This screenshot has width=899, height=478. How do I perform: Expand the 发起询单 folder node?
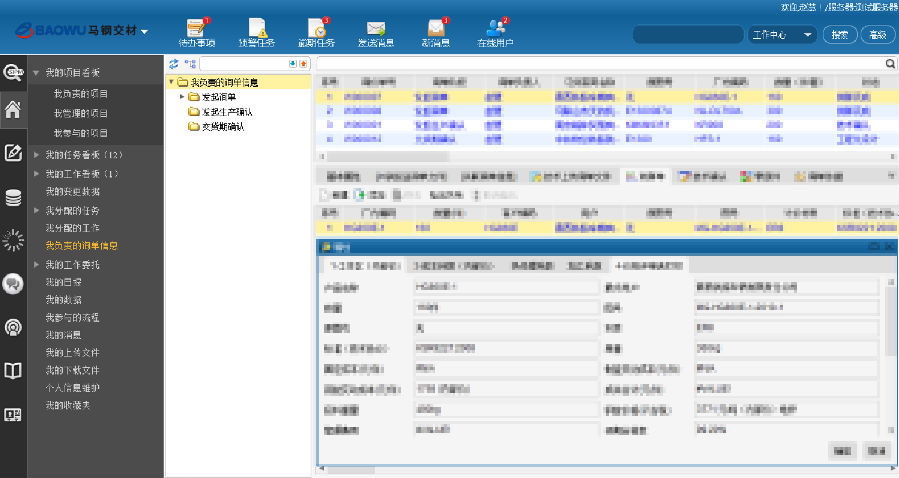click(182, 97)
